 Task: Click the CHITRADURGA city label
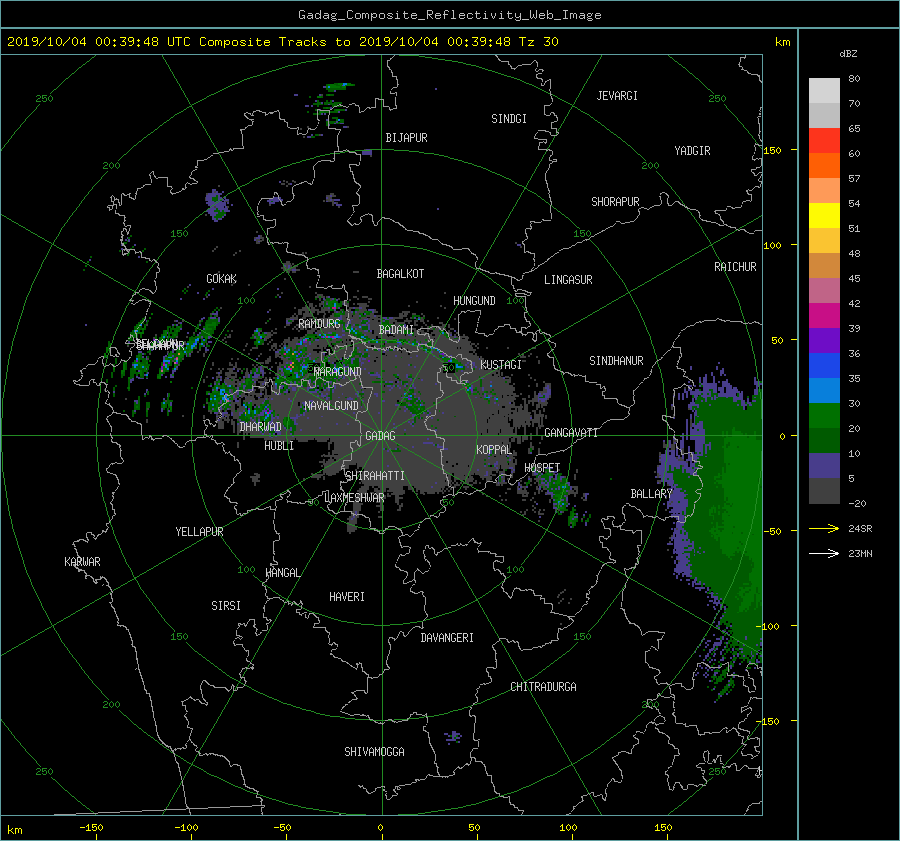click(544, 687)
